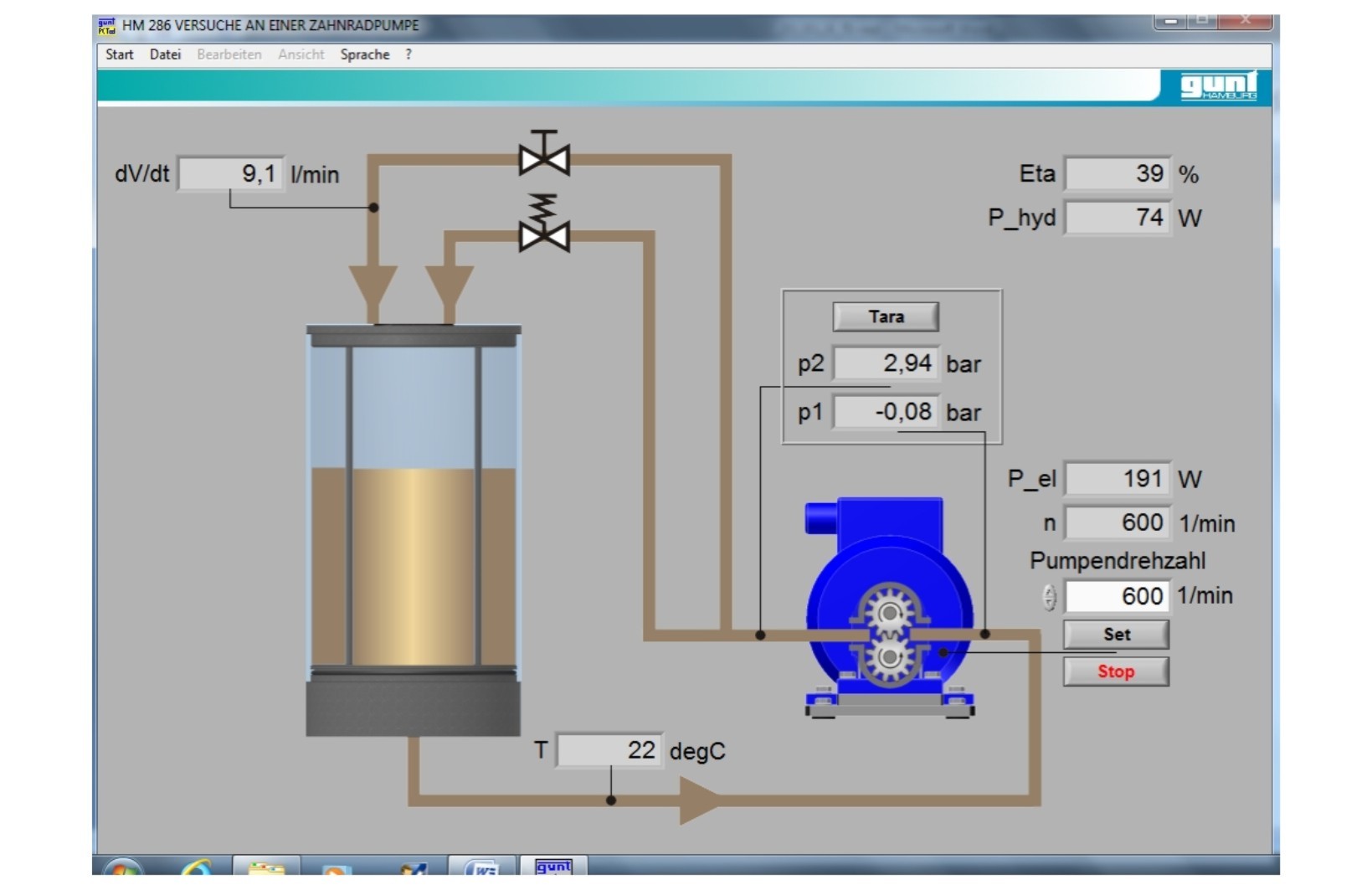1372x890 pixels.
Task: Open the greyed-out Ansicht menu
Action: 301,54
